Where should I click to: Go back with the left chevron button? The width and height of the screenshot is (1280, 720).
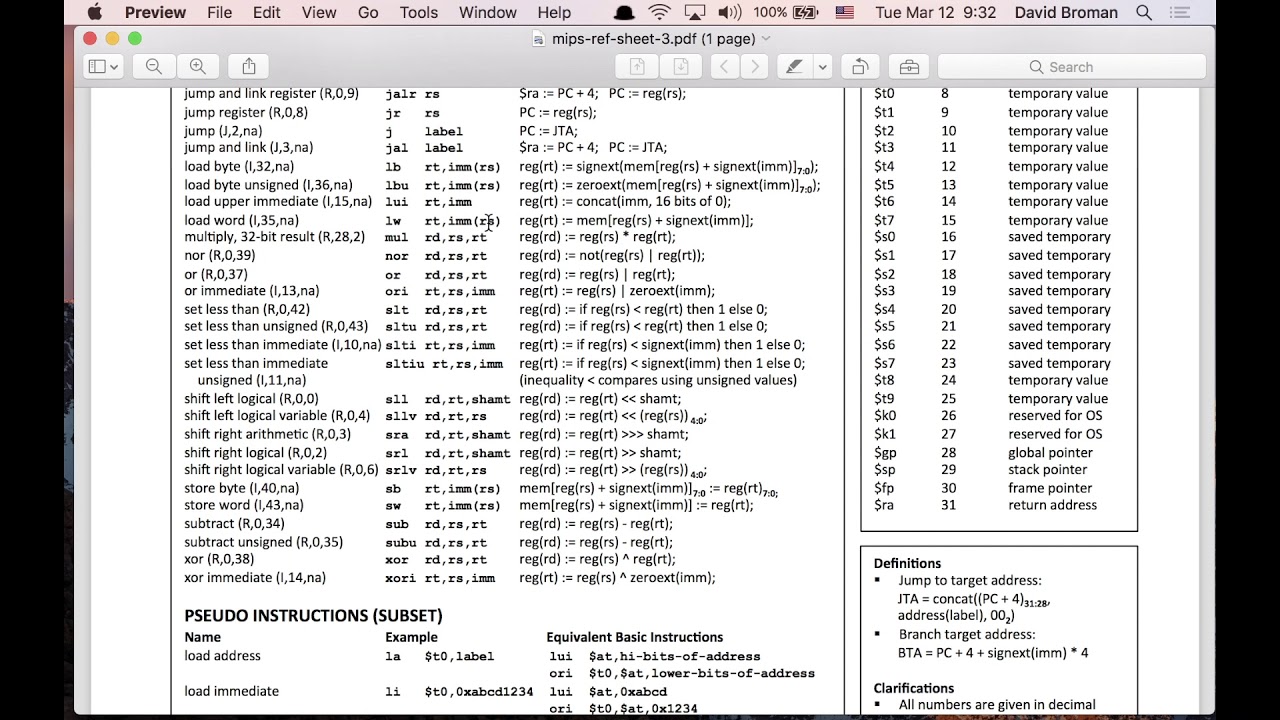tap(724, 67)
